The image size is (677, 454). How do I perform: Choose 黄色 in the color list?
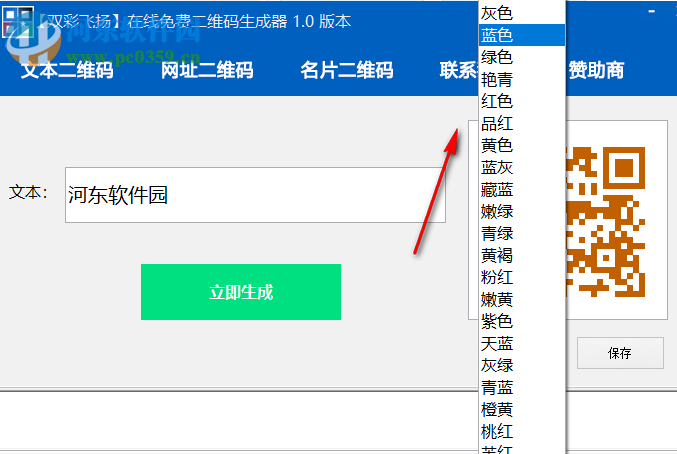pos(522,145)
